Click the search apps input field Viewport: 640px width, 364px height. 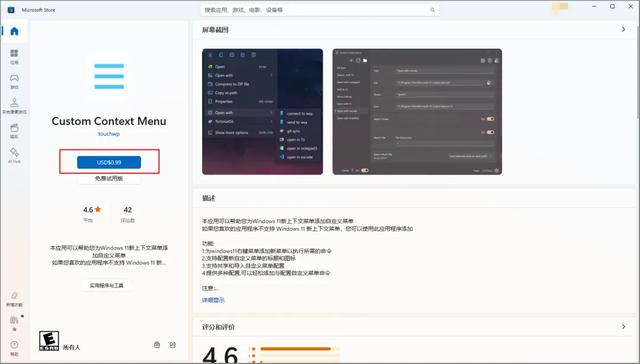click(320, 10)
